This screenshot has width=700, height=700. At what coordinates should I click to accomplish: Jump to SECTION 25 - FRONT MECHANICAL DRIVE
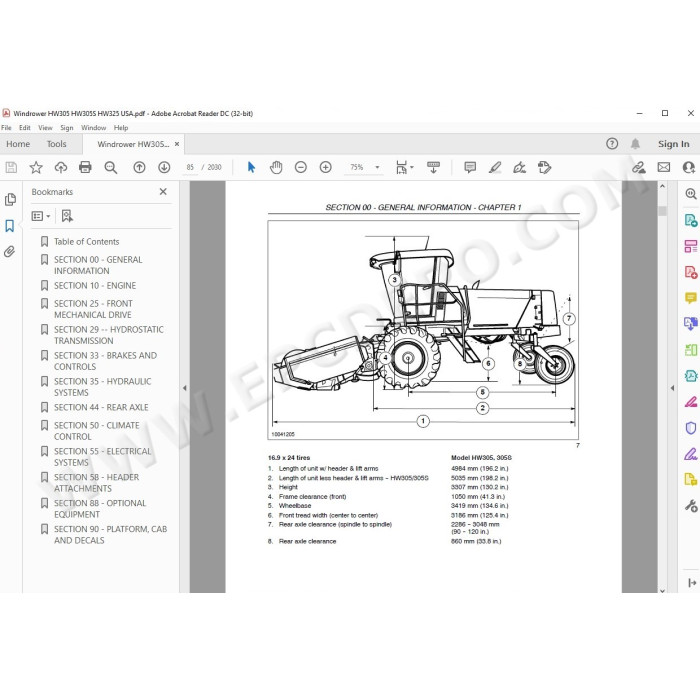(x=93, y=309)
